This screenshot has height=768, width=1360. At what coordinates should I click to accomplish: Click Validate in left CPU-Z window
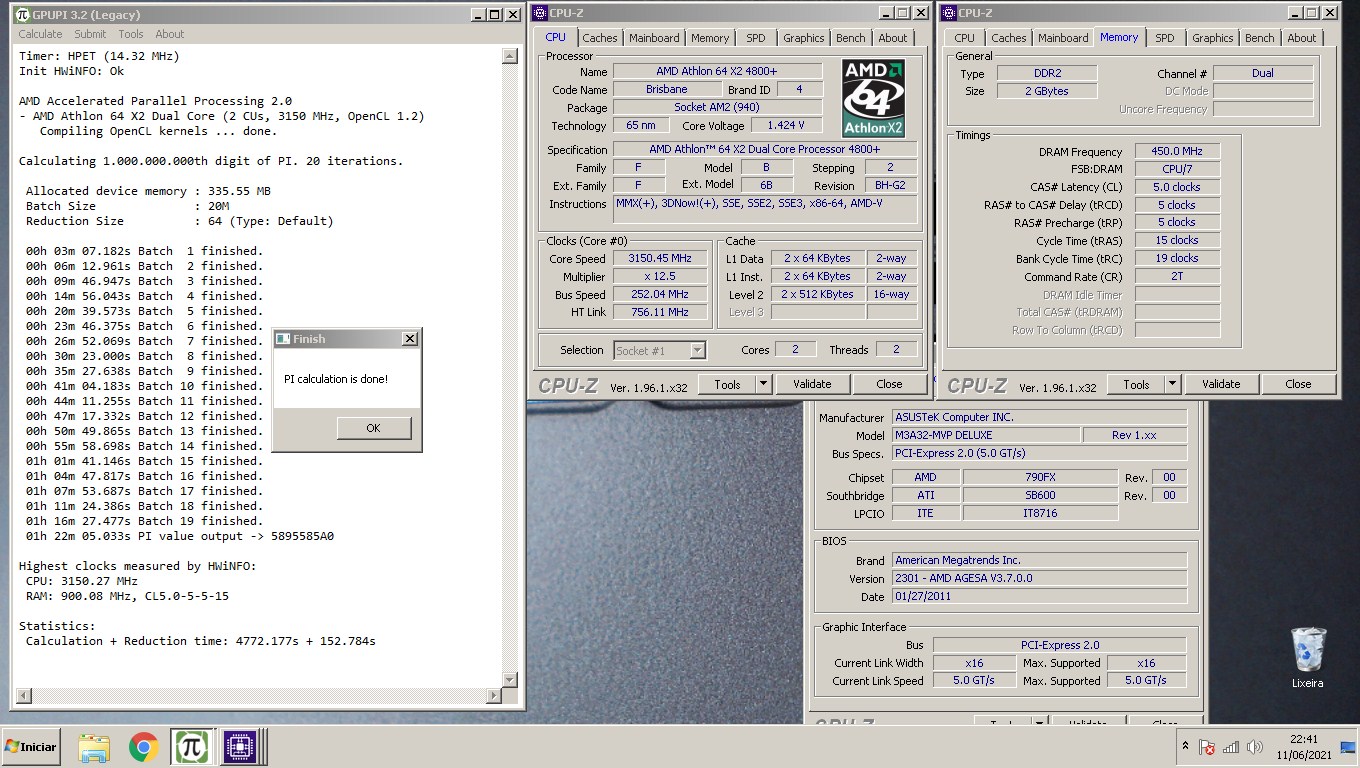click(x=812, y=384)
